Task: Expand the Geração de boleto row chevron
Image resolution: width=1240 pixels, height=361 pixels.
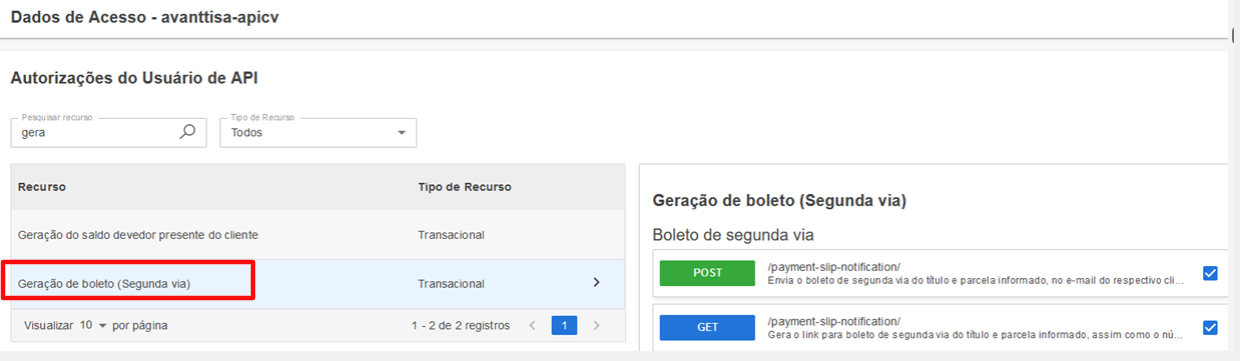Action: coord(597,283)
